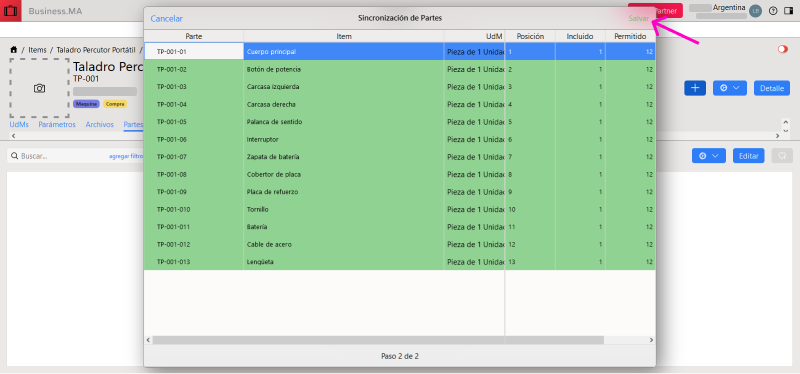Viewport: 800px width, 374px height.
Task: Click the Parte column header
Action: (194, 36)
